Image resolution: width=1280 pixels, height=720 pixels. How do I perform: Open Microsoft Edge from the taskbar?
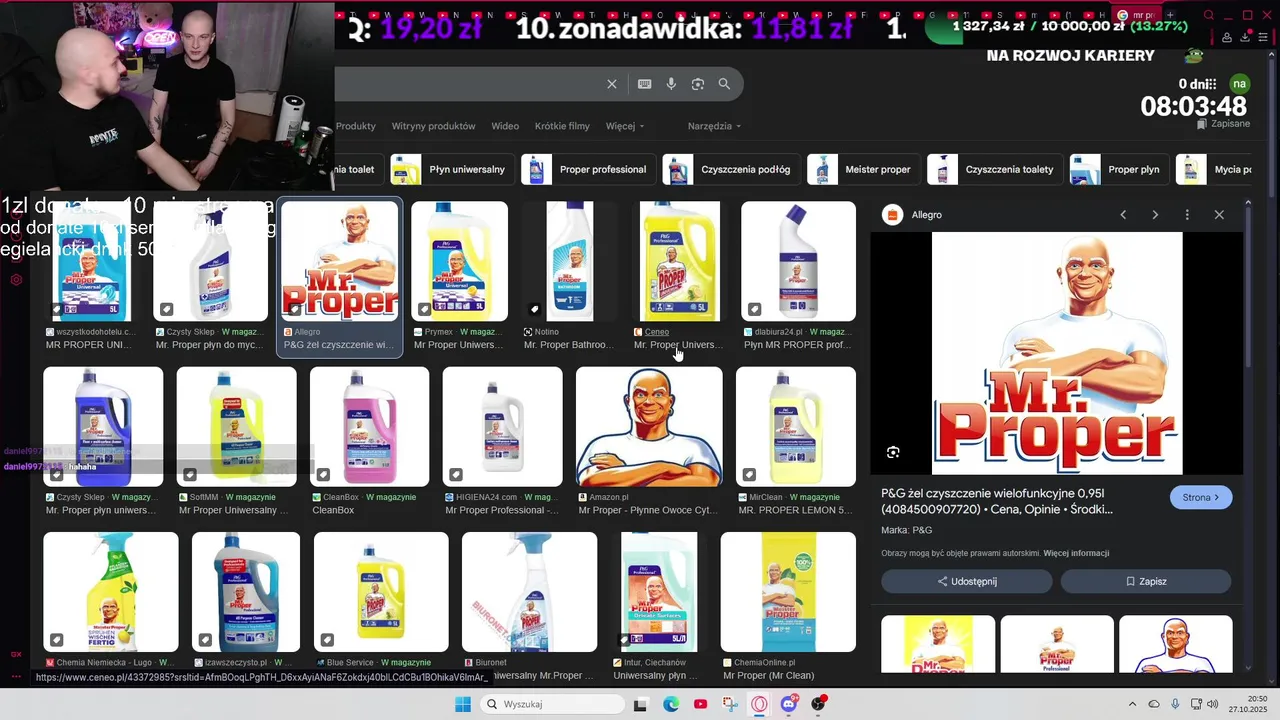(671, 704)
